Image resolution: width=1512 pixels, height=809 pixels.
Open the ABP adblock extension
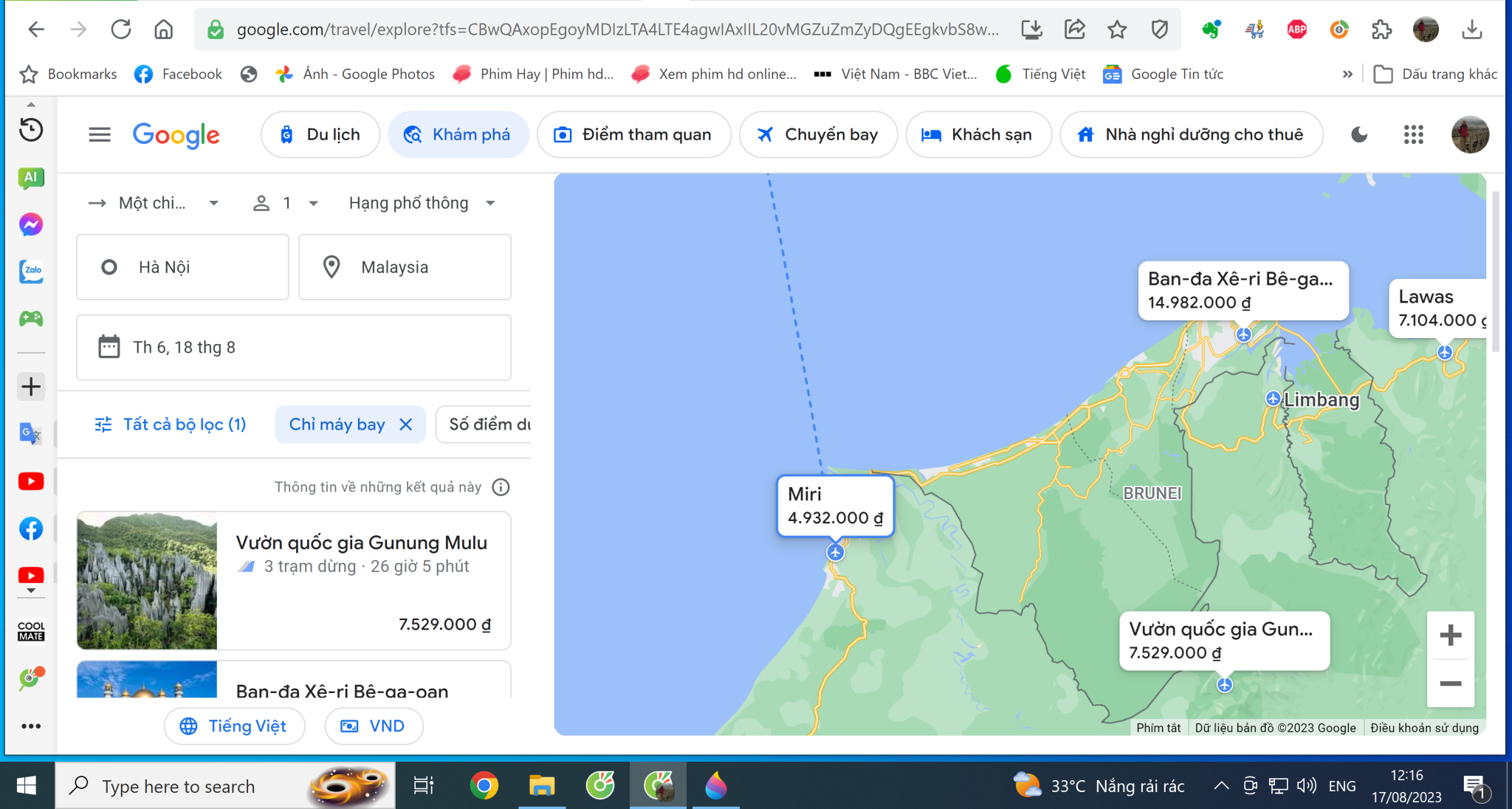(1296, 30)
